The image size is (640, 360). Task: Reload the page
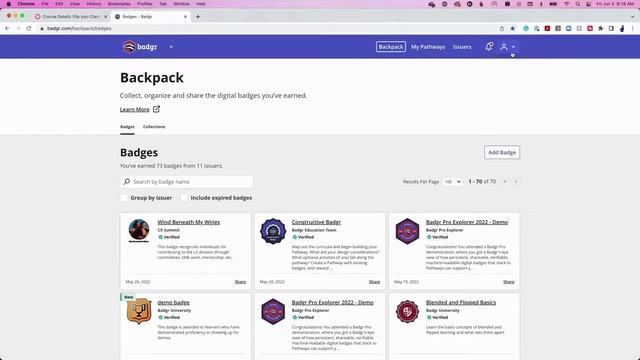click(x=29, y=28)
